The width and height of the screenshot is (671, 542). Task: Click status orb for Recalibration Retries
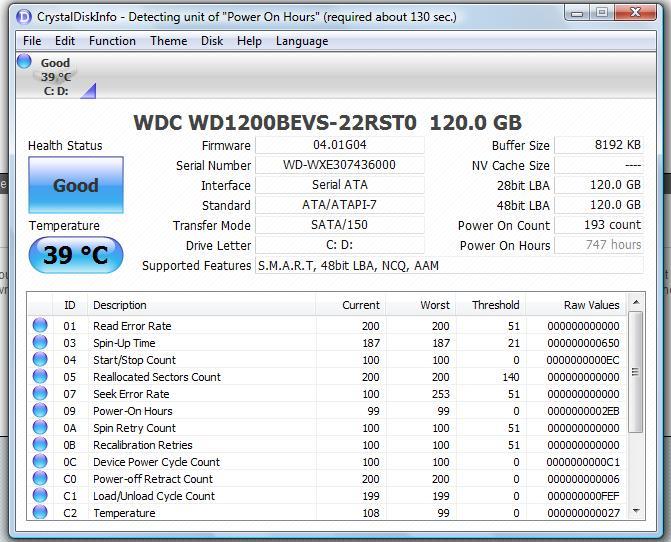coord(40,444)
